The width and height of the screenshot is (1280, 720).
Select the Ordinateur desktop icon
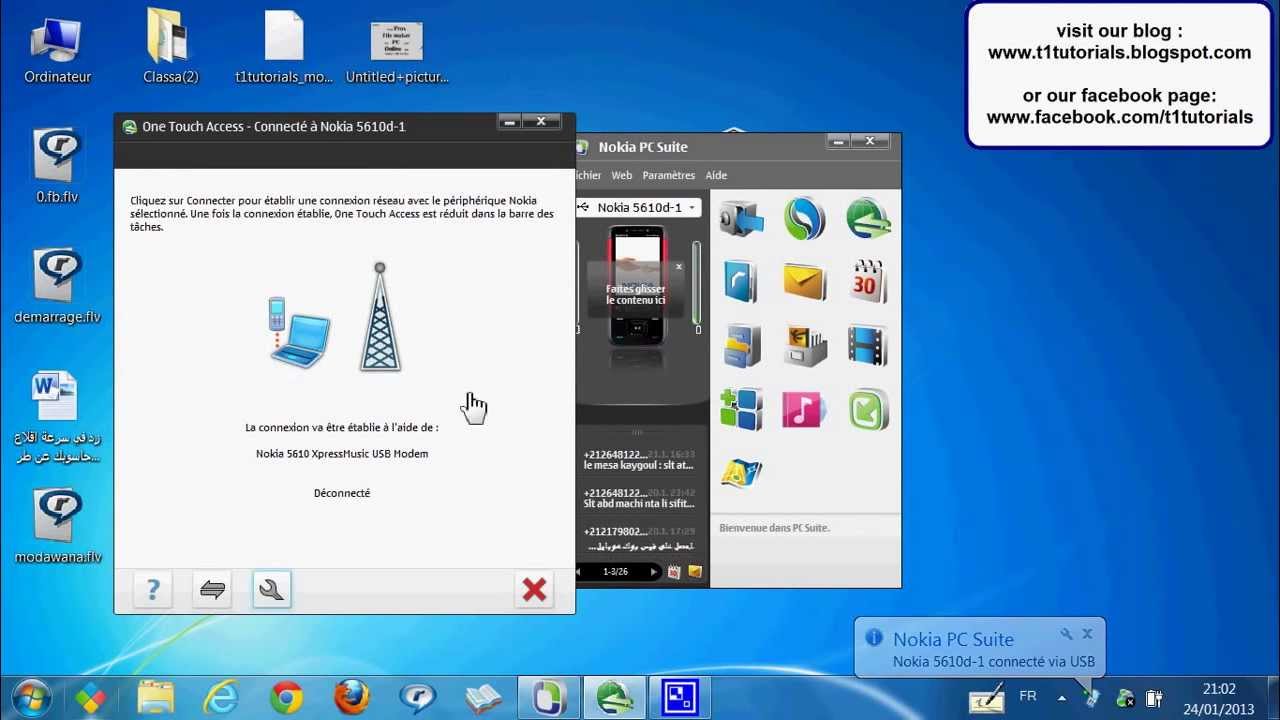58,48
